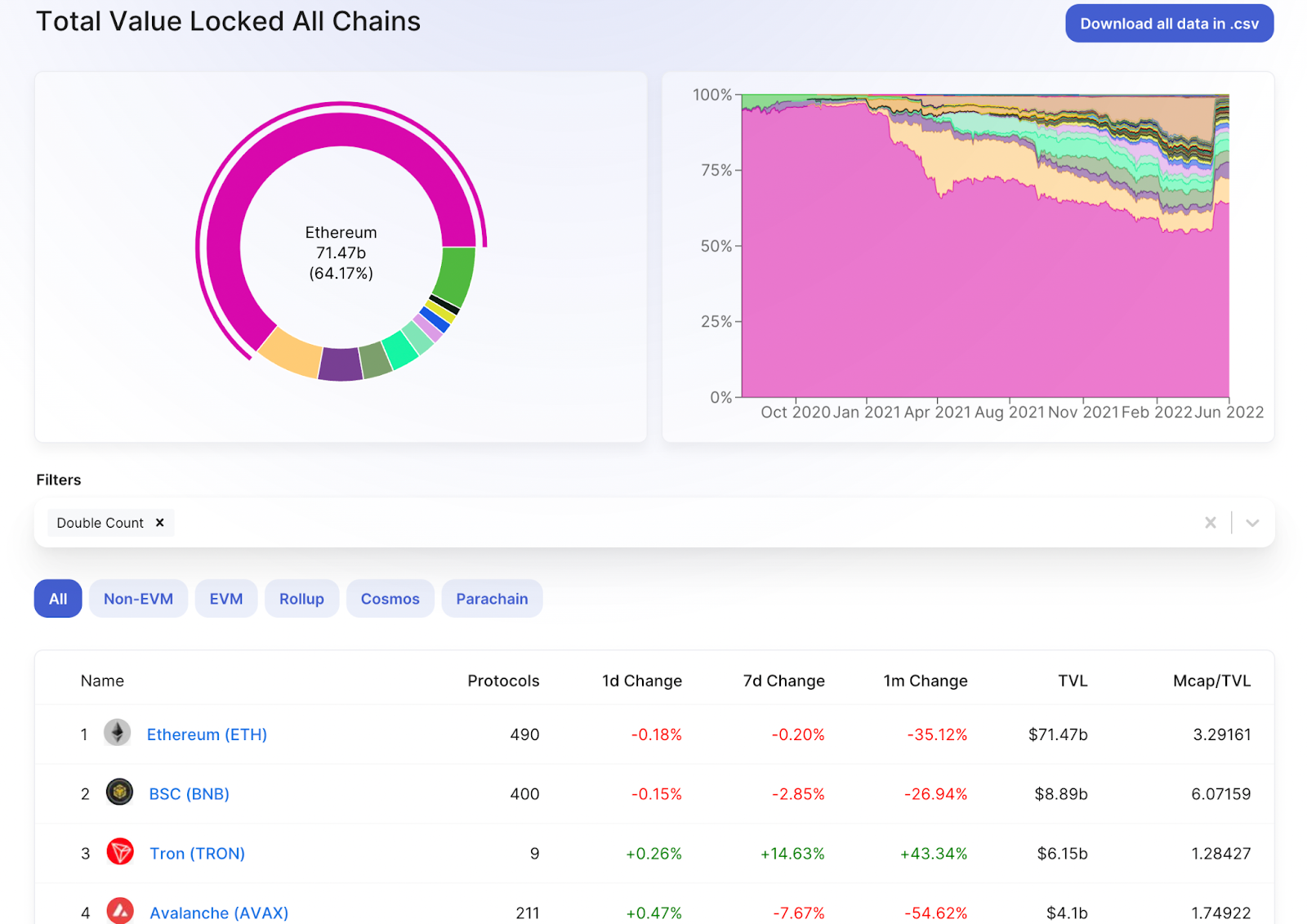This screenshot has height=924, width=1307.
Task: Open the BSC (BNB) chain link
Action: click(189, 794)
